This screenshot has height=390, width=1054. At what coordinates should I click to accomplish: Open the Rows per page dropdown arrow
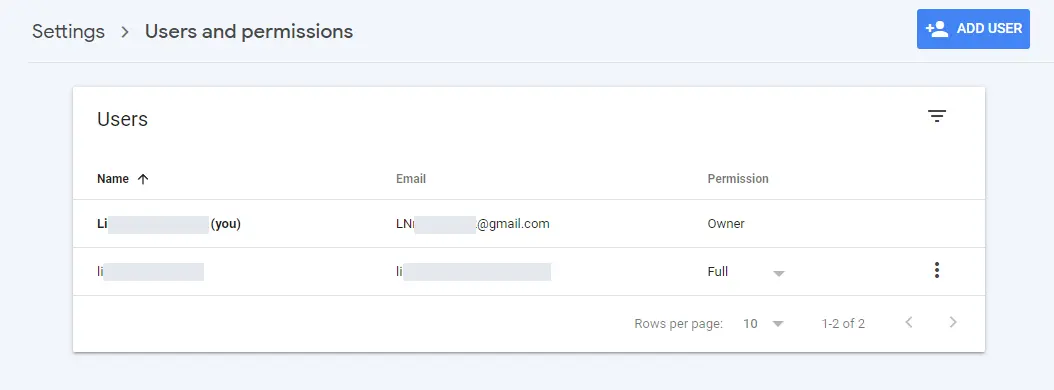pyautogui.click(x=778, y=324)
